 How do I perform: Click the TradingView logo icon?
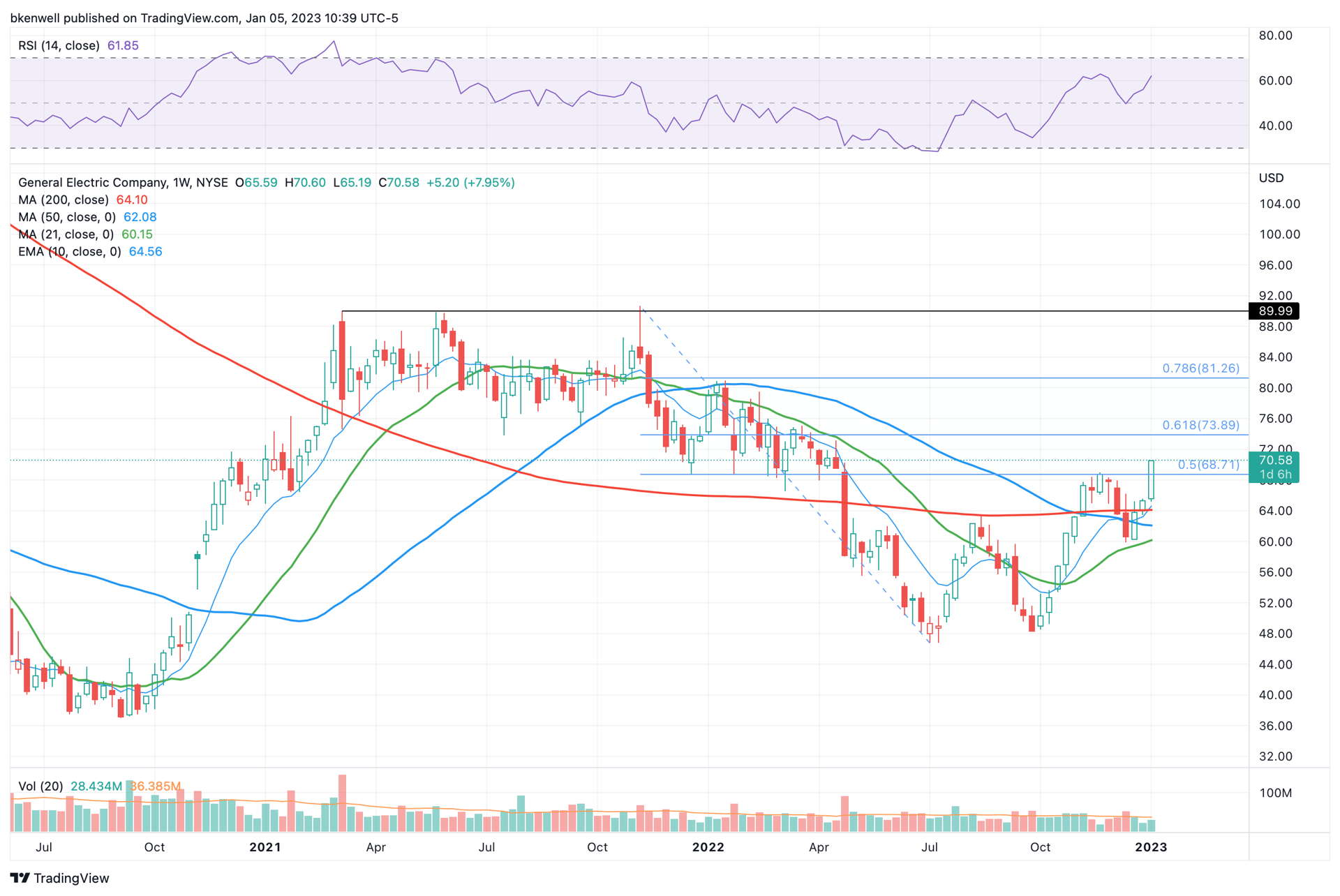pos(20,878)
